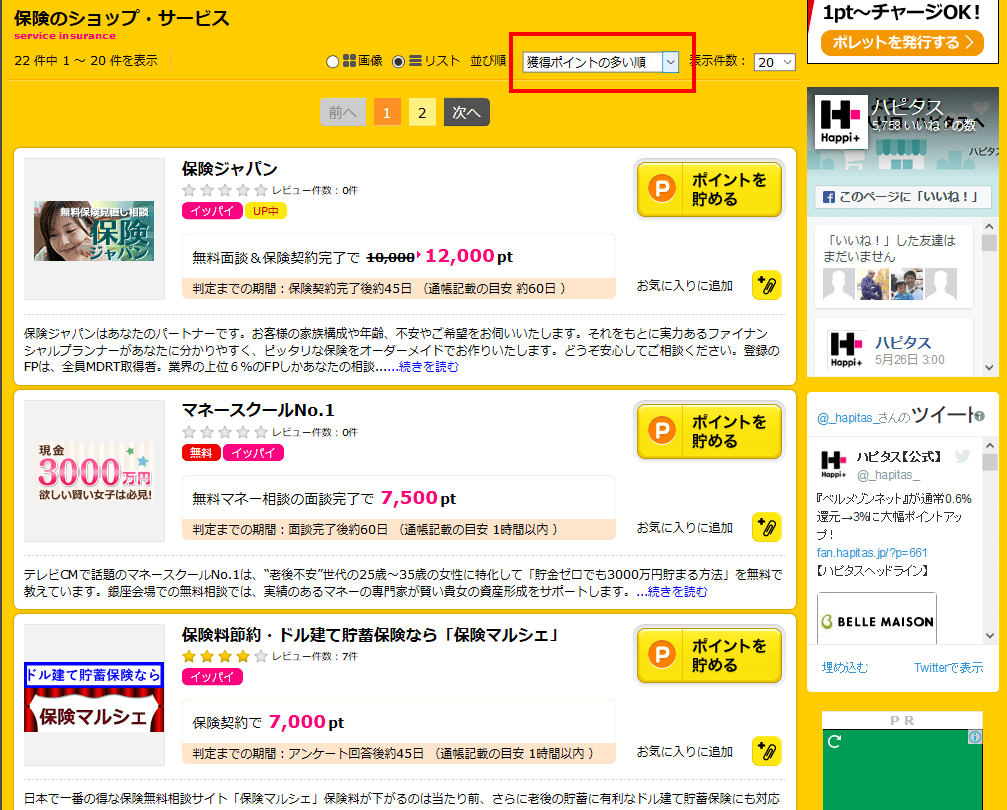This screenshot has height=810, width=1007.
Task: Click the イッパイ tag on マネースクールNo.1
Action: click(253, 453)
